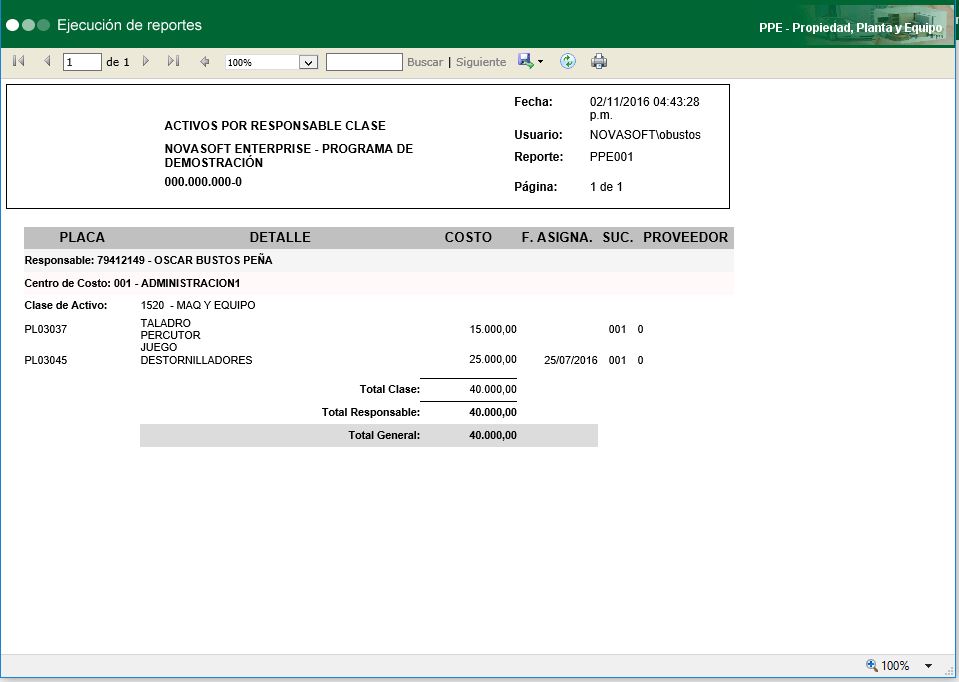Image resolution: width=959 pixels, height=682 pixels.
Task: Go to the previous report page
Action: [47, 61]
